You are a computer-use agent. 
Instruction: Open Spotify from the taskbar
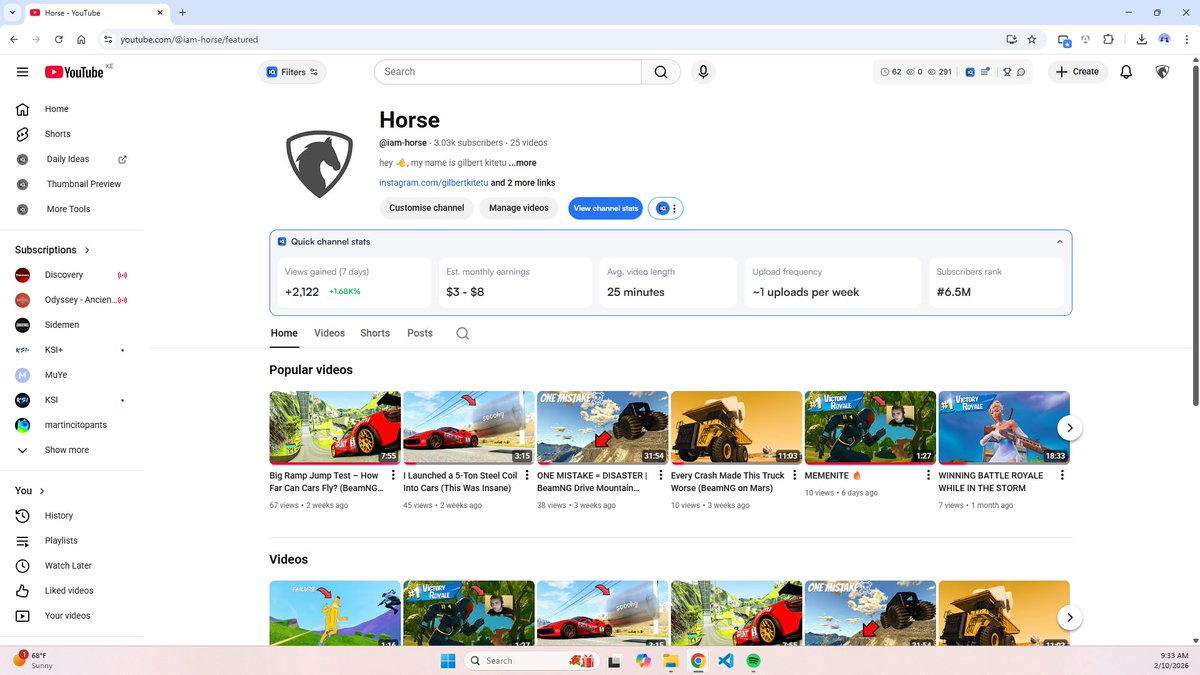tap(753, 661)
